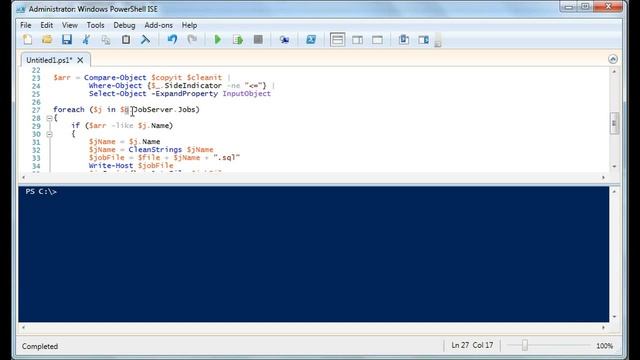This screenshot has height=360, width=640.
Task: Undo the last edit
Action: [x=172, y=40]
